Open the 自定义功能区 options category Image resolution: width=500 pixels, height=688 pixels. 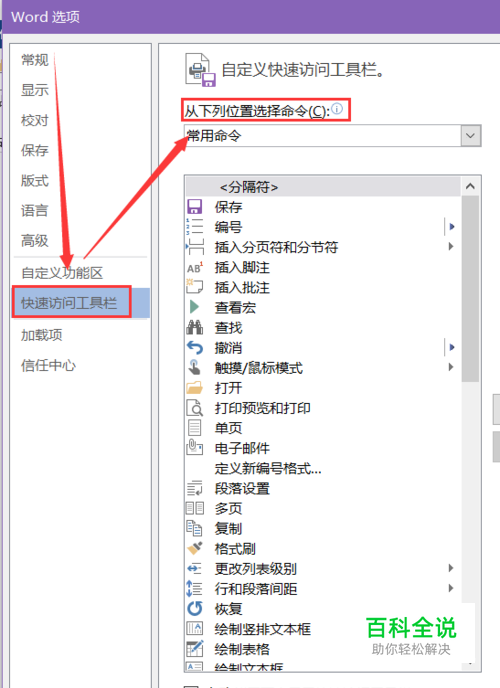[x=62, y=273]
